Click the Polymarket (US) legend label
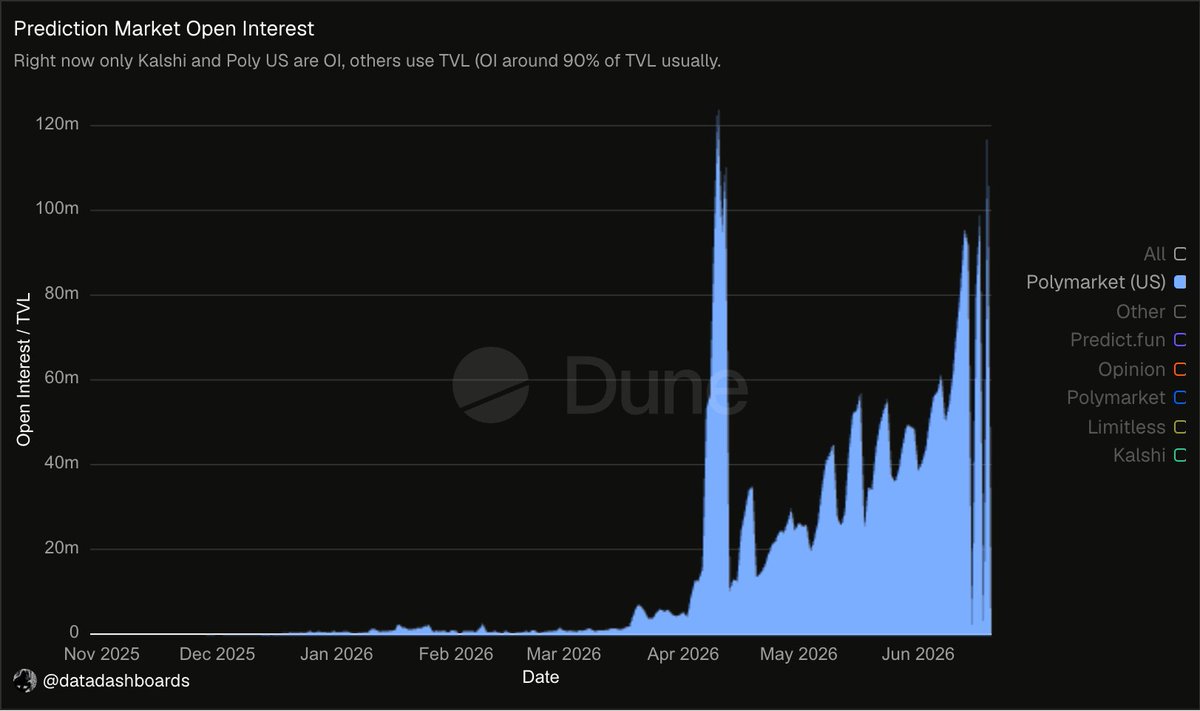1200x711 pixels. (1096, 283)
